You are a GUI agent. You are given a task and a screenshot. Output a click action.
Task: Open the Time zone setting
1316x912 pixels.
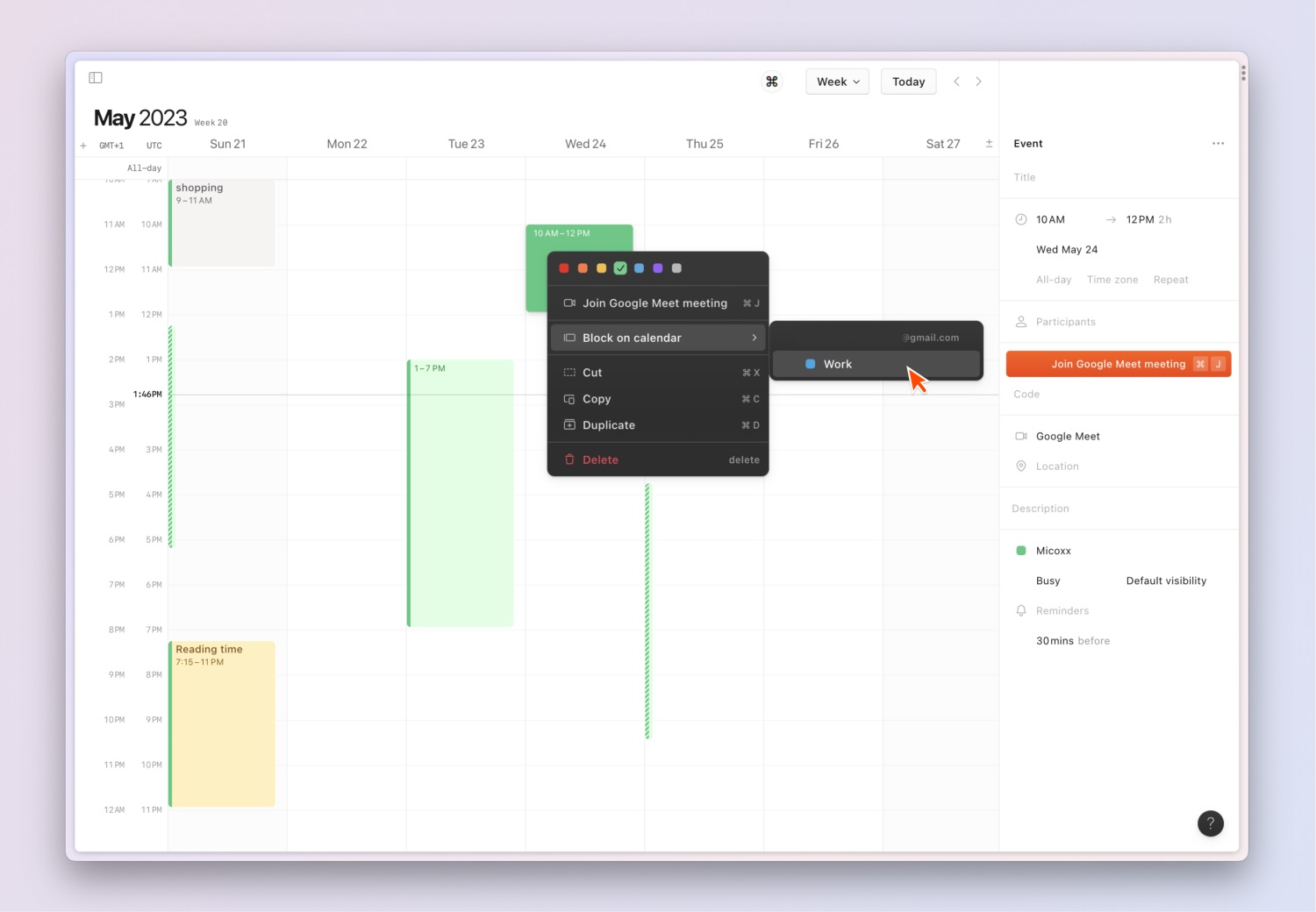1112,280
